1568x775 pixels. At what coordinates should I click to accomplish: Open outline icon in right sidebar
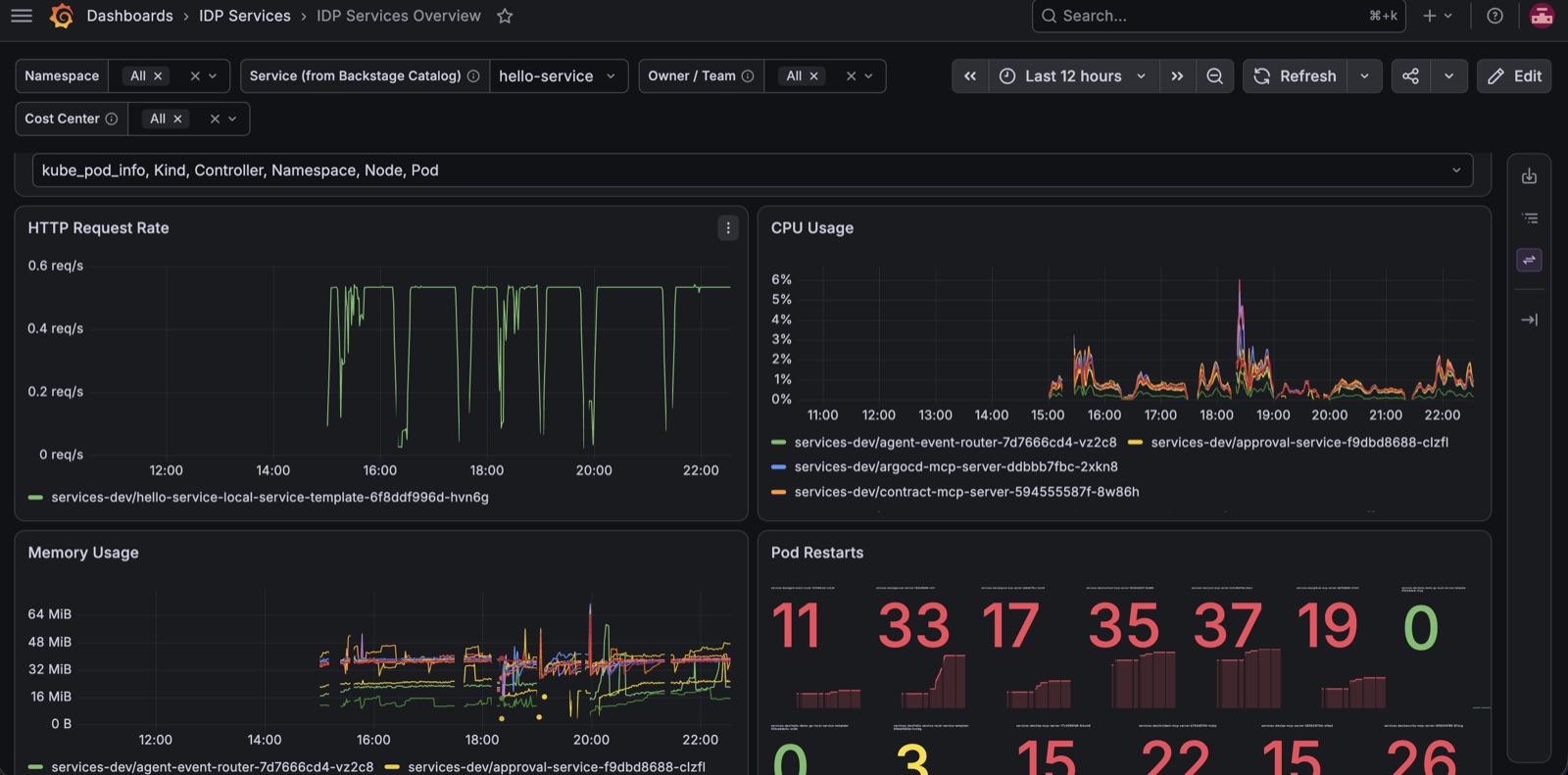click(1529, 218)
